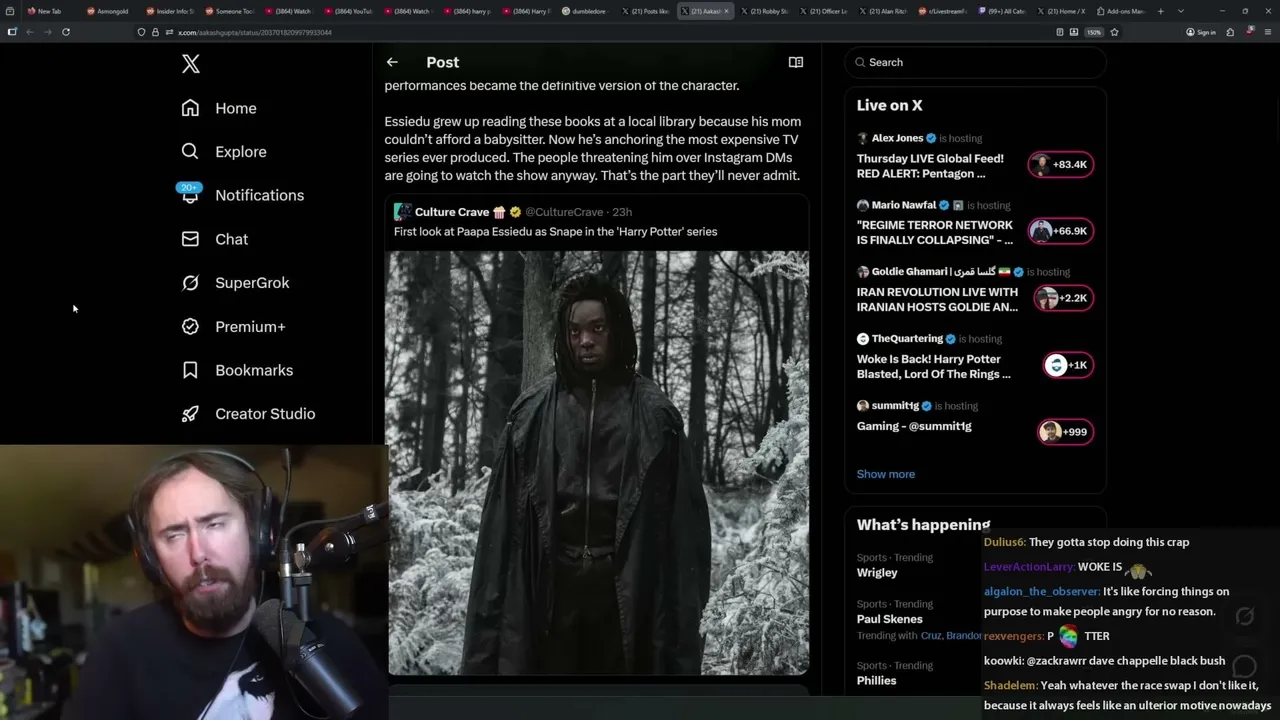
Task: Open the Firefox extensions puzzle icon
Action: coord(1230,32)
